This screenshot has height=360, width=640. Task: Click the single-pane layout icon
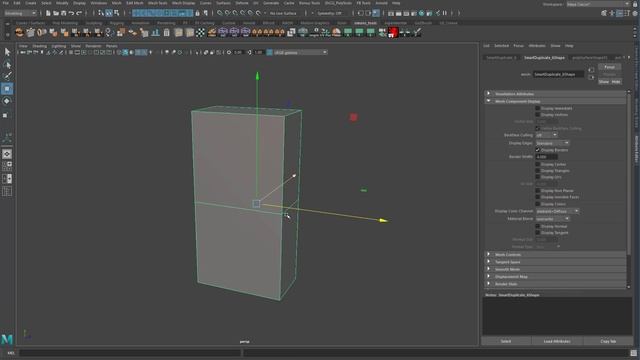[x=7, y=154]
